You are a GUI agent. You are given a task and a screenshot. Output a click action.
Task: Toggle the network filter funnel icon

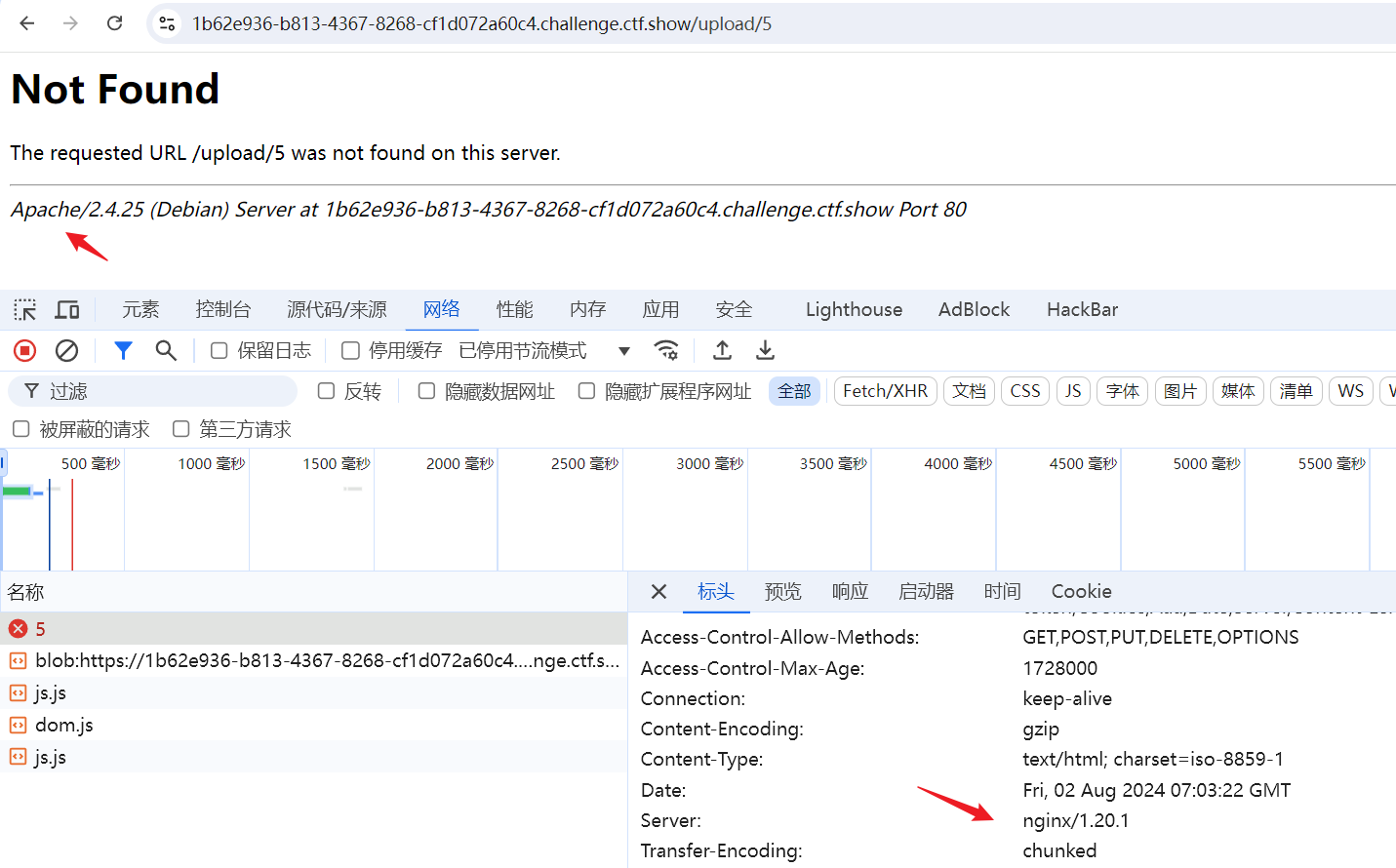tap(123, 350)
